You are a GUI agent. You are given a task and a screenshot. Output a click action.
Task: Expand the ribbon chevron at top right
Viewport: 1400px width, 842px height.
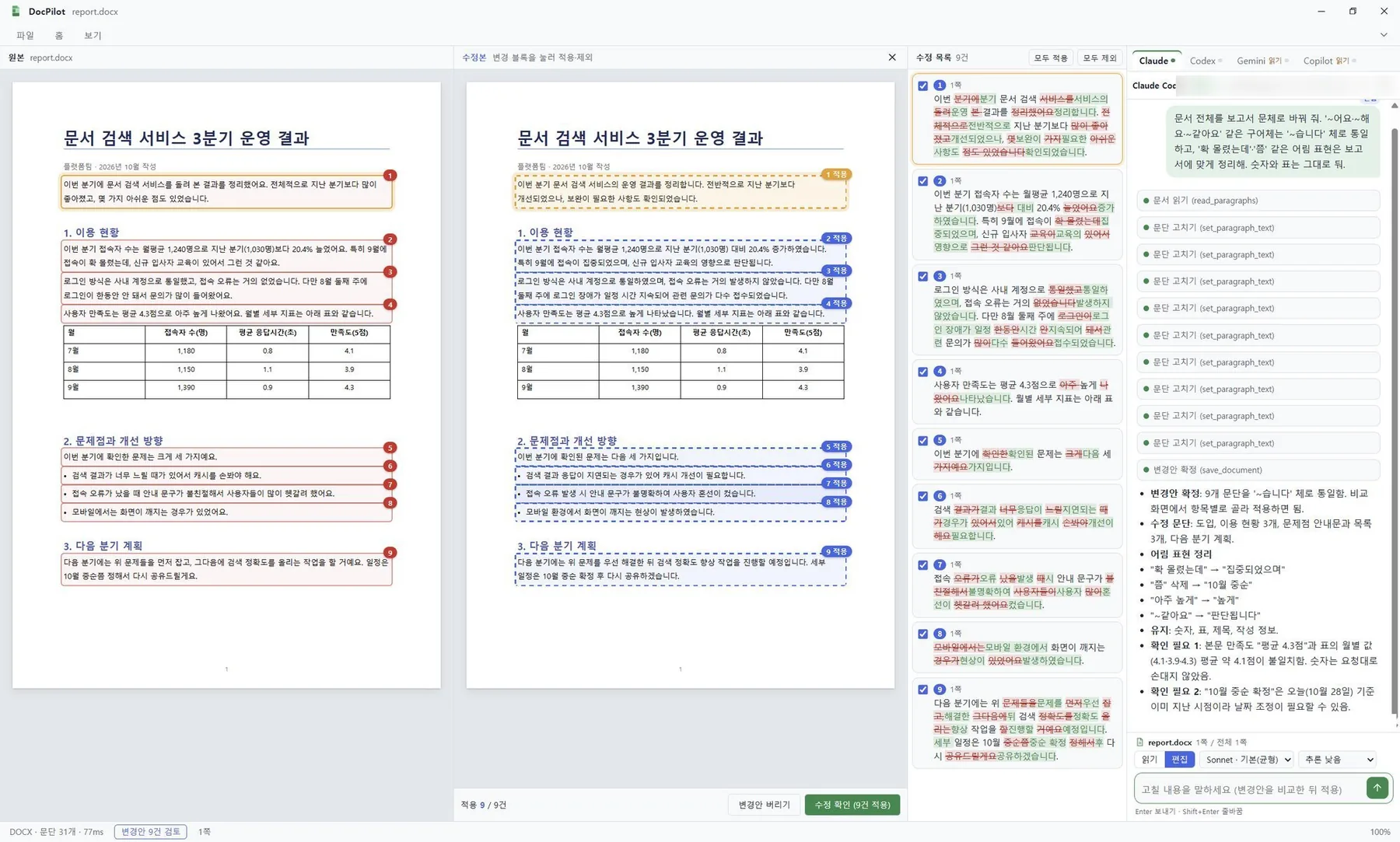pyautogui.click(x=1384, y=35)
